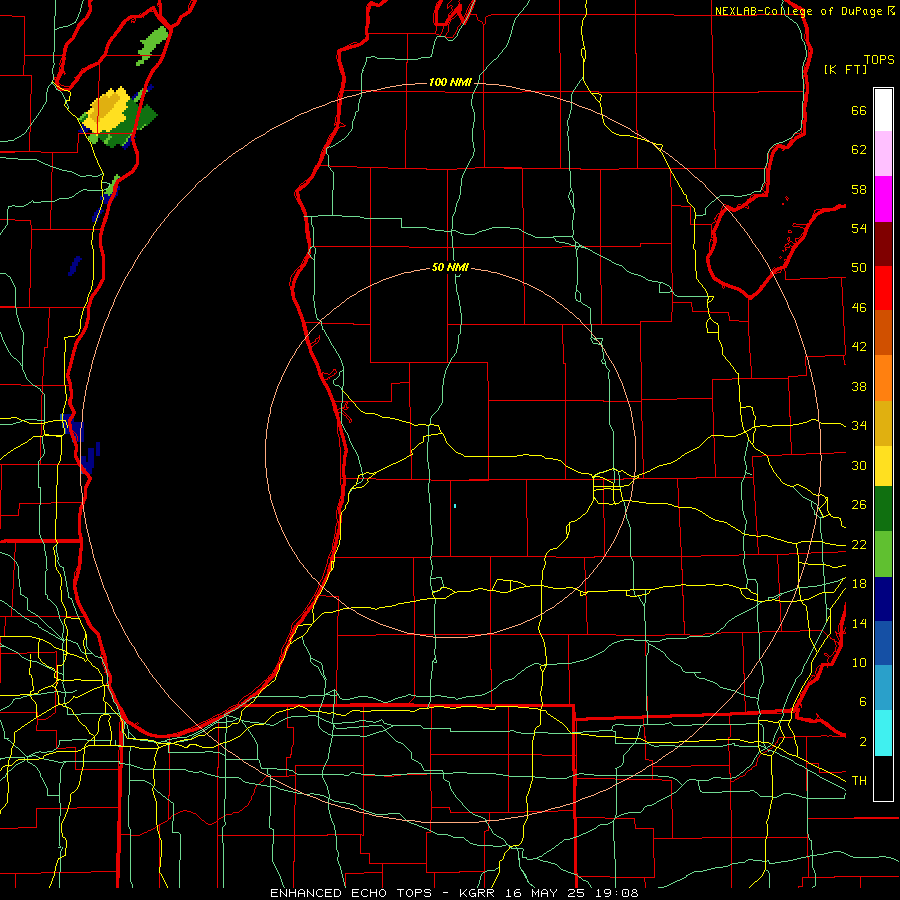Click the 22 value on the legend scale
900x900 pixels.
click(x=859, y=544)
